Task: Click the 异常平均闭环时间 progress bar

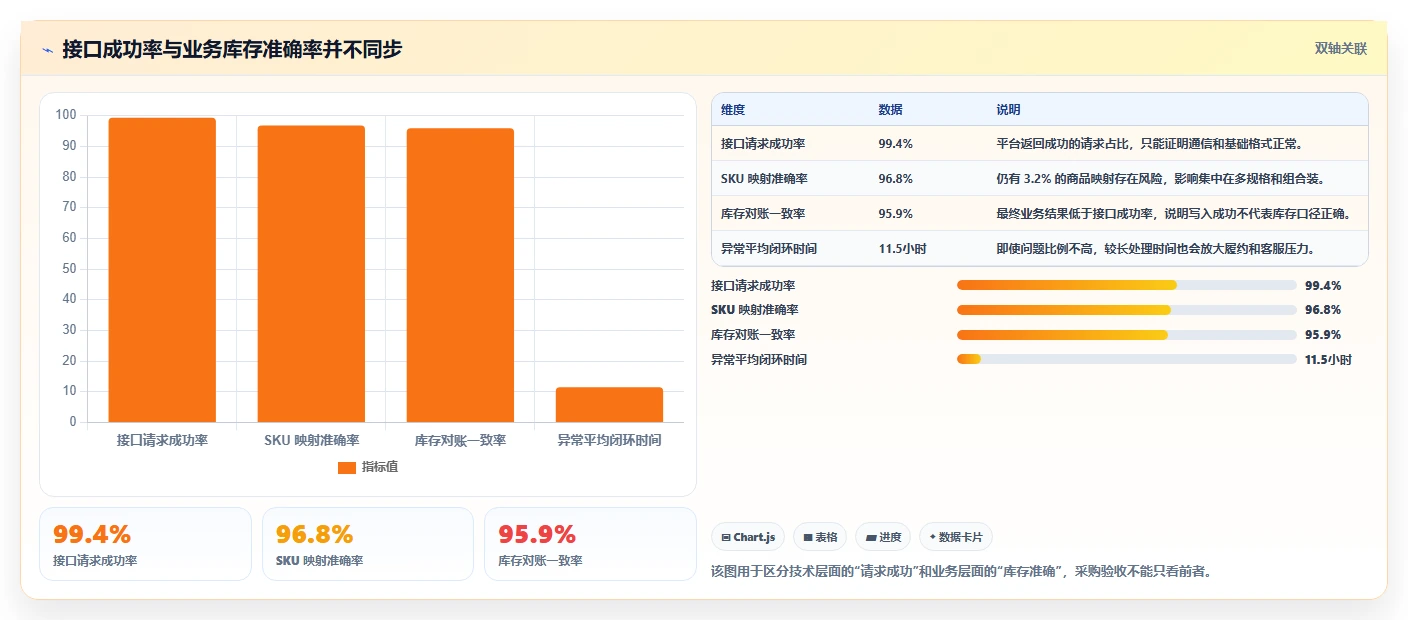Action: tap(1126, 359)
